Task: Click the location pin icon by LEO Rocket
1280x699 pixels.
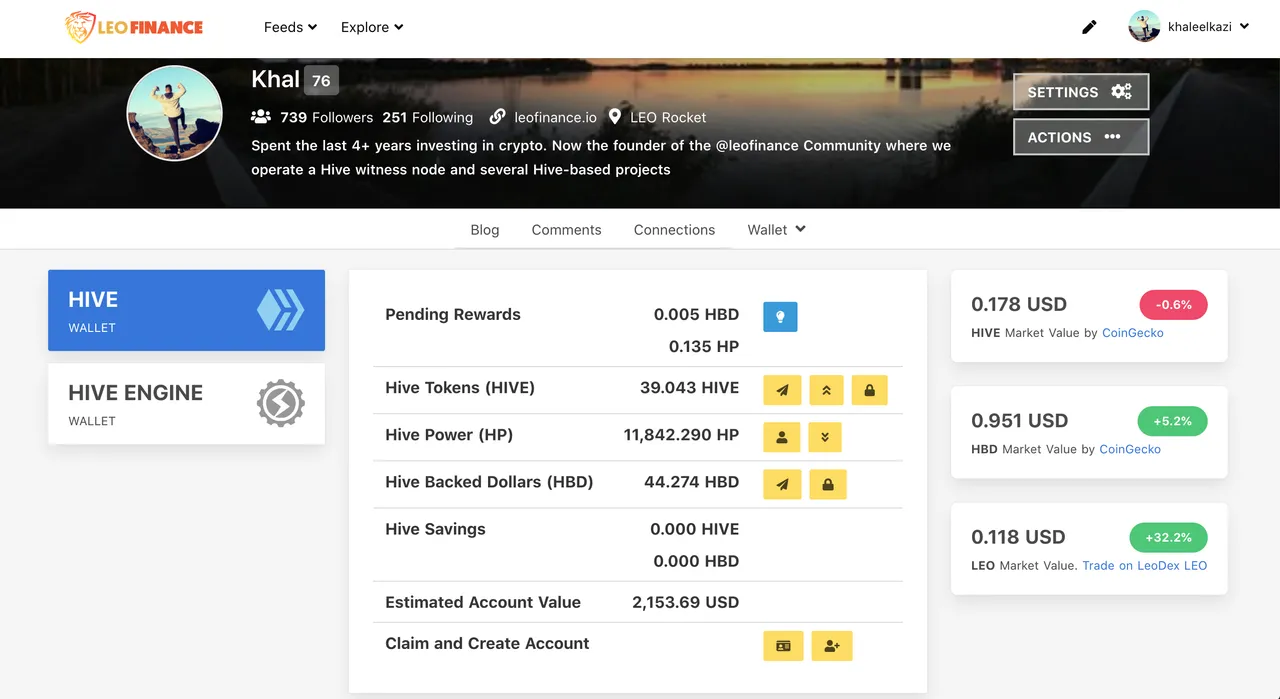Action: click(x=615, y=117)
